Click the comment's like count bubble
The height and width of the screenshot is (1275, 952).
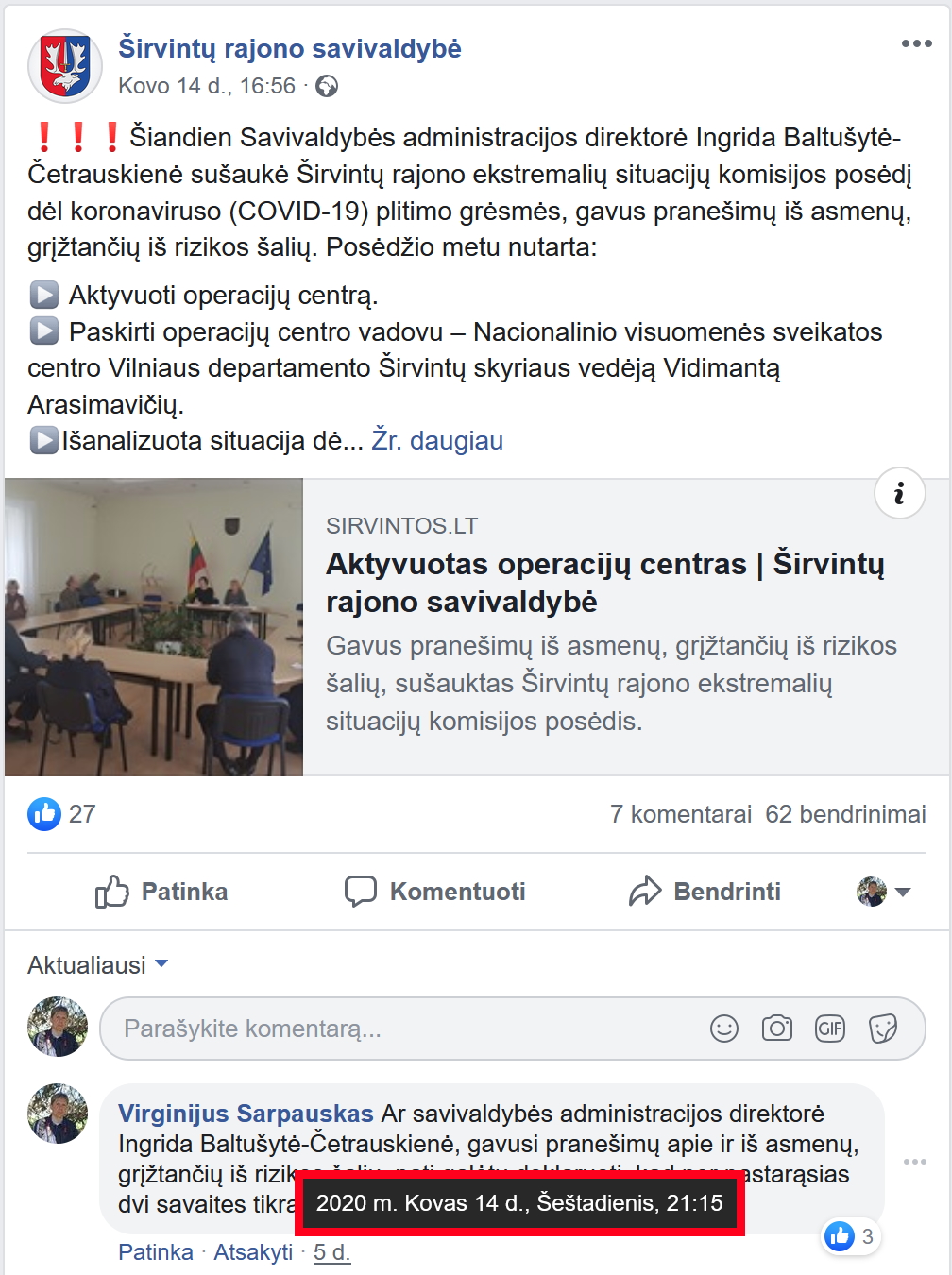coord(852,1236)
